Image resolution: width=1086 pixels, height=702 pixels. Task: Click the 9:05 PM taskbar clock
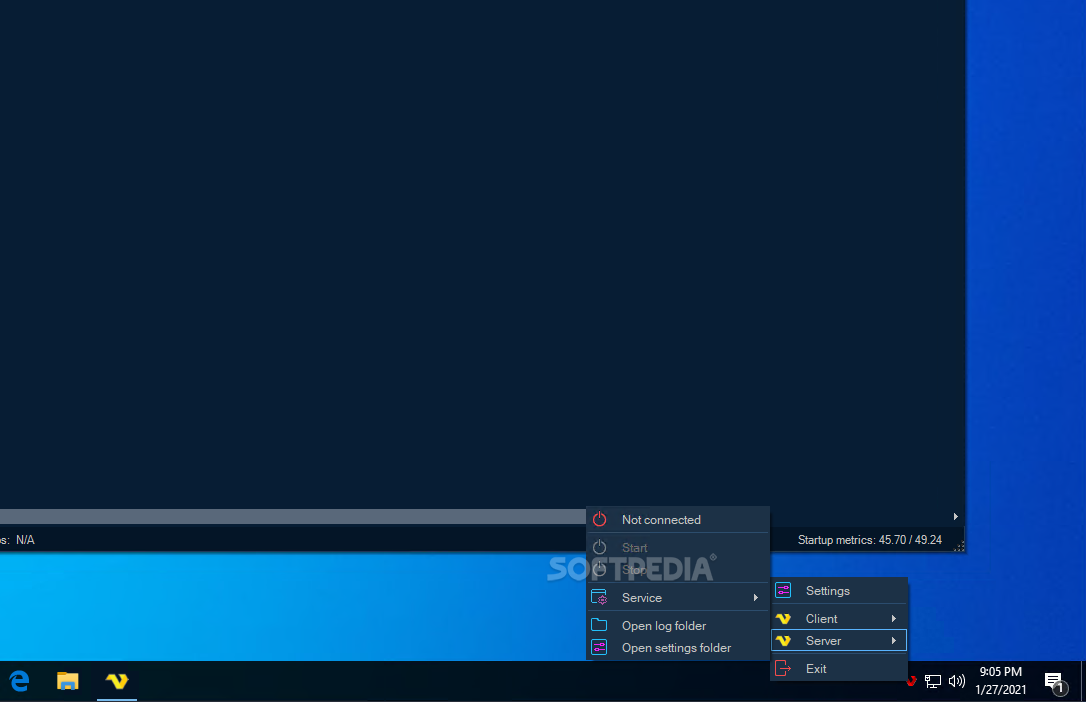[x=1000, y=672]
